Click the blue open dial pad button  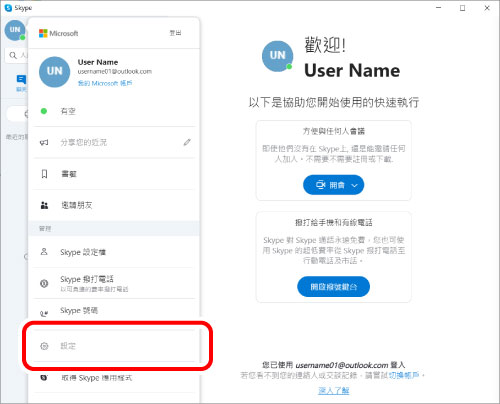333,286
